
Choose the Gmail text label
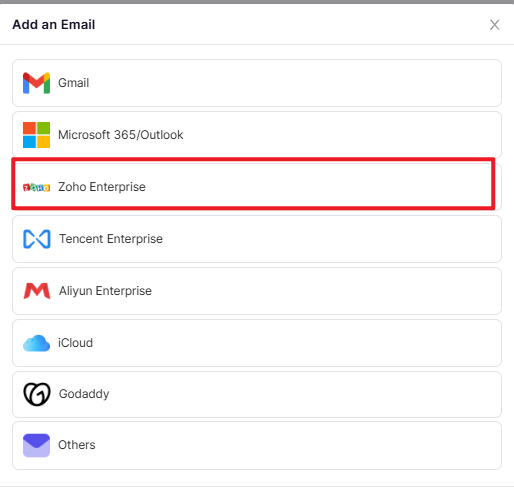[74, 83]
